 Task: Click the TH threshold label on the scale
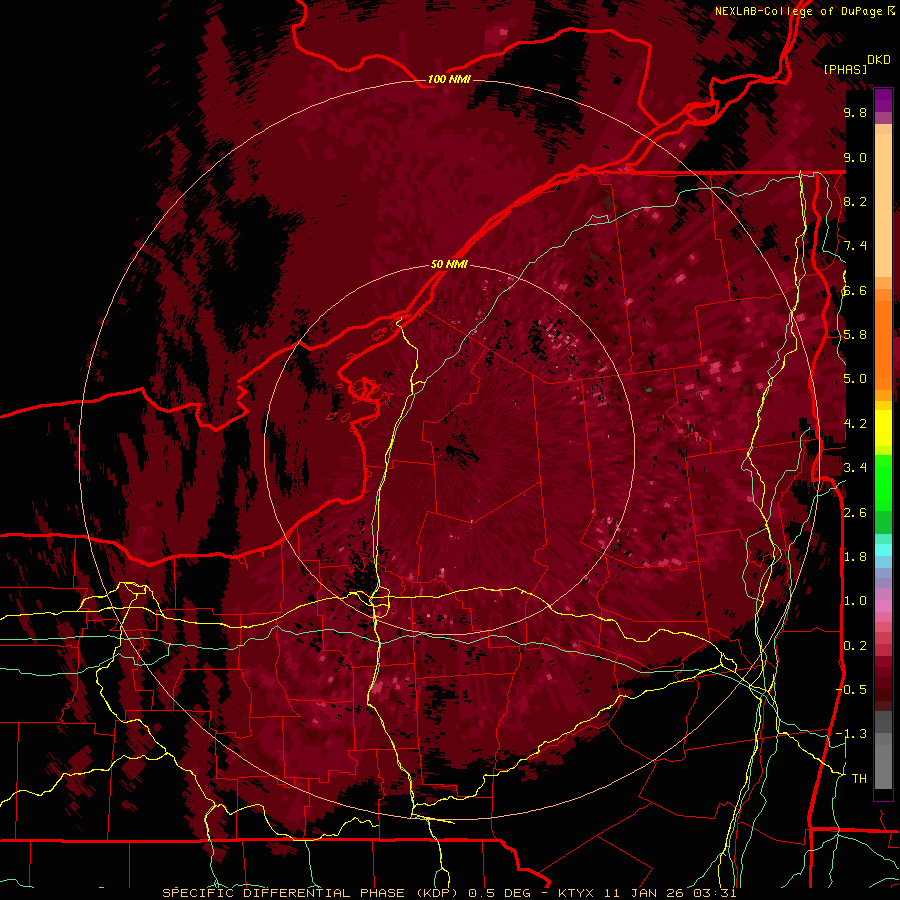pyautogui.click(x=859, y=779)
